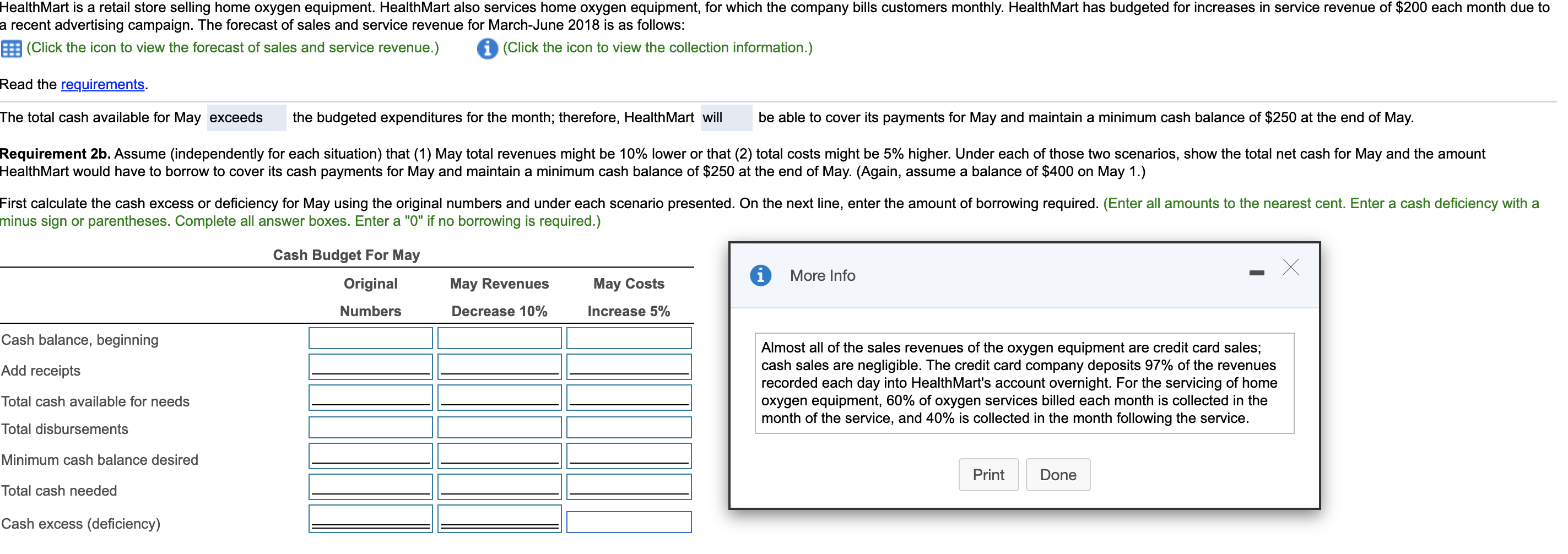
Task: Click the 'Minimum cash balance desired' label
Action: click(100, 460)
